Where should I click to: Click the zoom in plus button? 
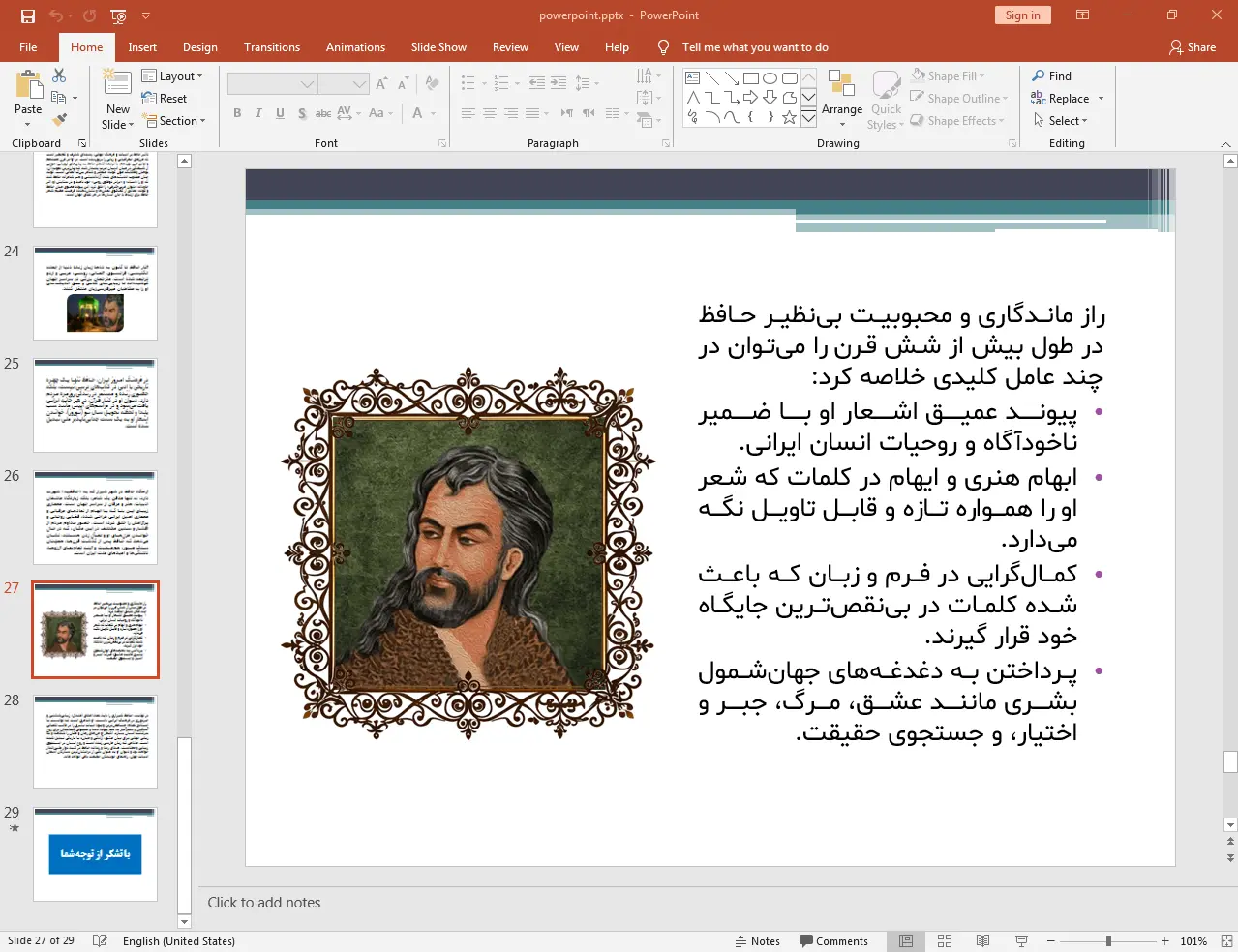(x=1165, y=941)
